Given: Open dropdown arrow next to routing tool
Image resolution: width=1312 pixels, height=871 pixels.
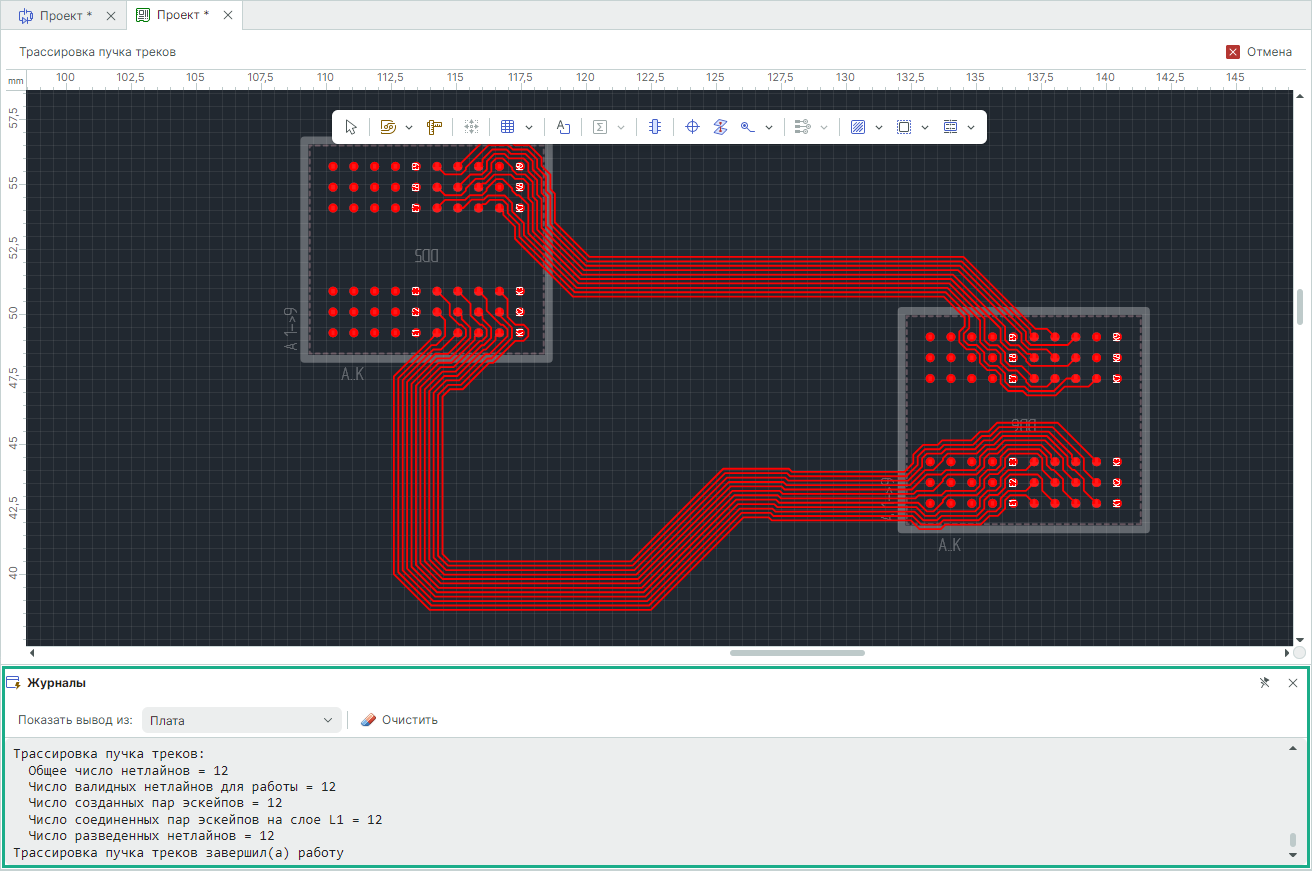Looking at the screenshot, I should click(x=410, y=127).
